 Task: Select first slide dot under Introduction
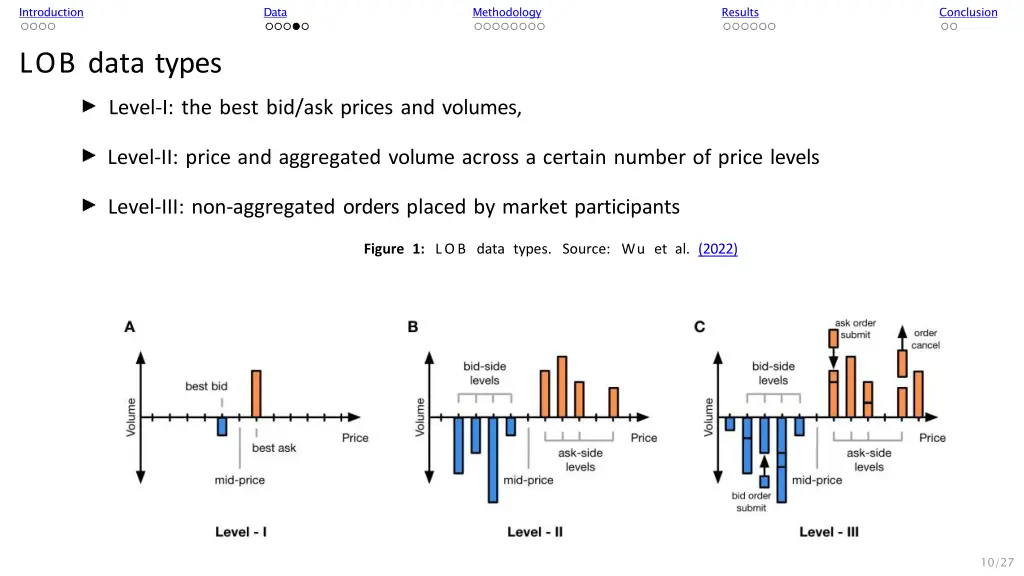click(25, 27)
